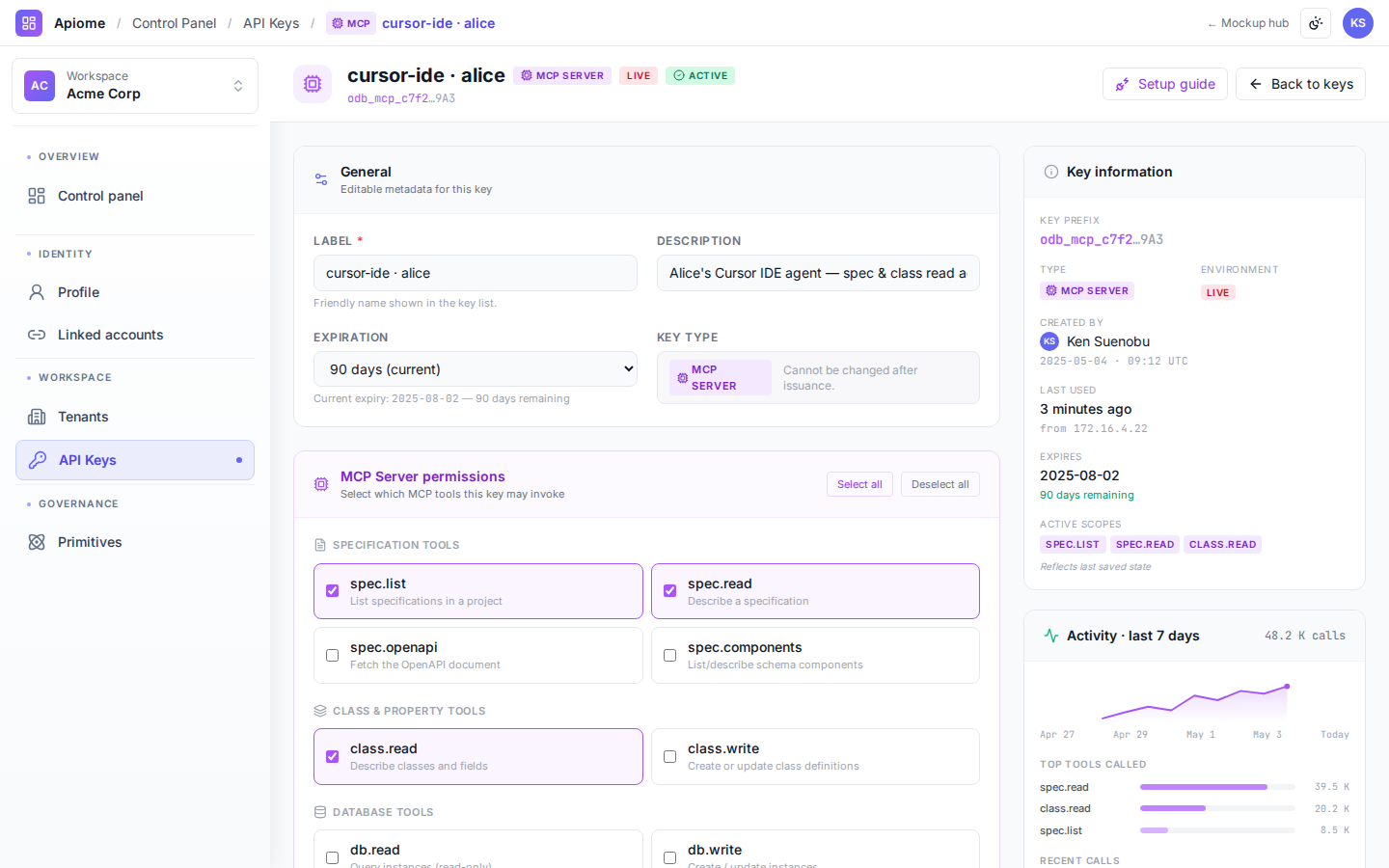
Task: Click the Control panel grid icon
Action: [x=37, y=196]
